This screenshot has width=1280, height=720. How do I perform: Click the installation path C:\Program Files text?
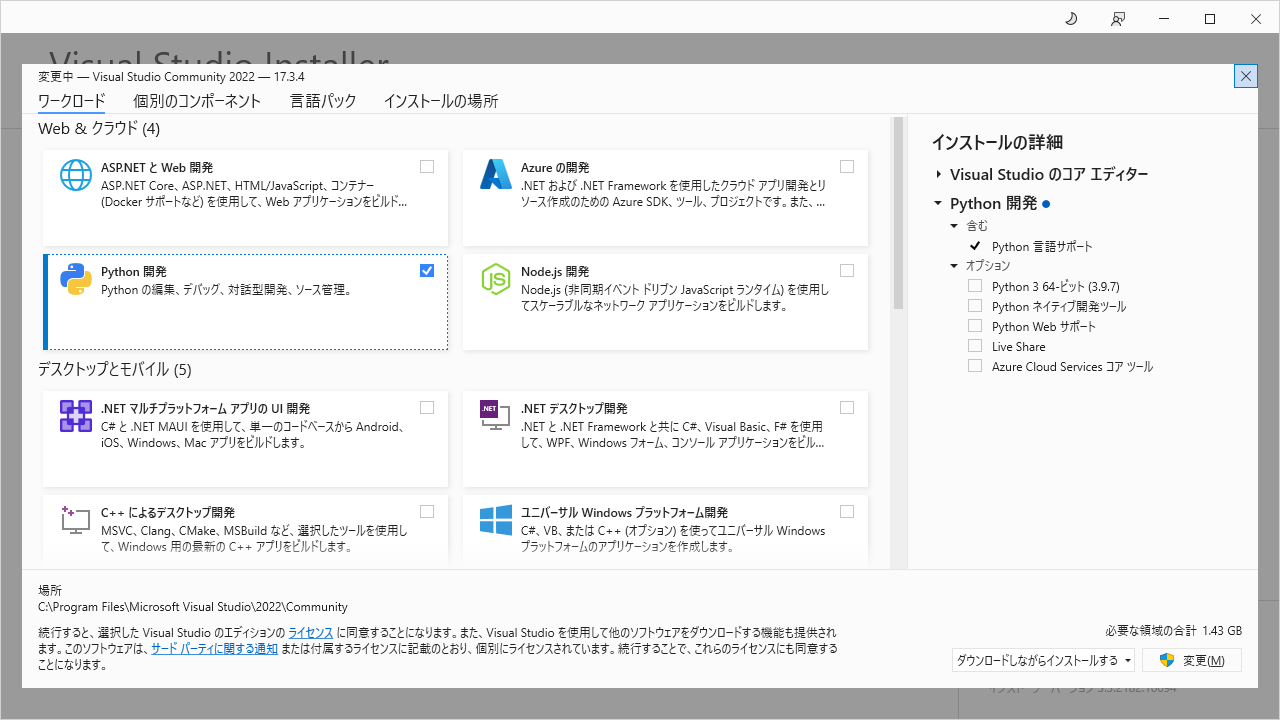[x=193, y=607]
